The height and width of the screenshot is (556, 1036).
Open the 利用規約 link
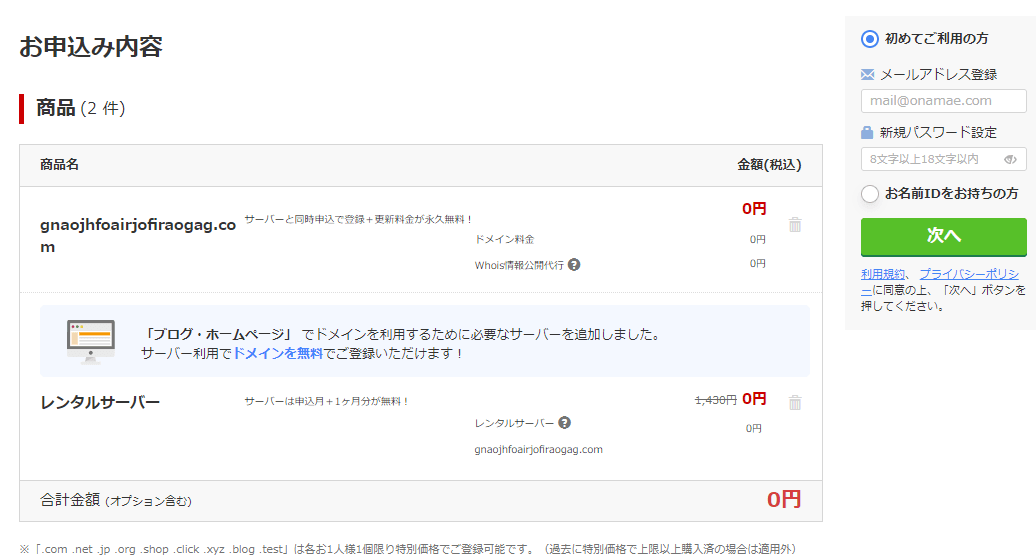[x=883, y=274]
